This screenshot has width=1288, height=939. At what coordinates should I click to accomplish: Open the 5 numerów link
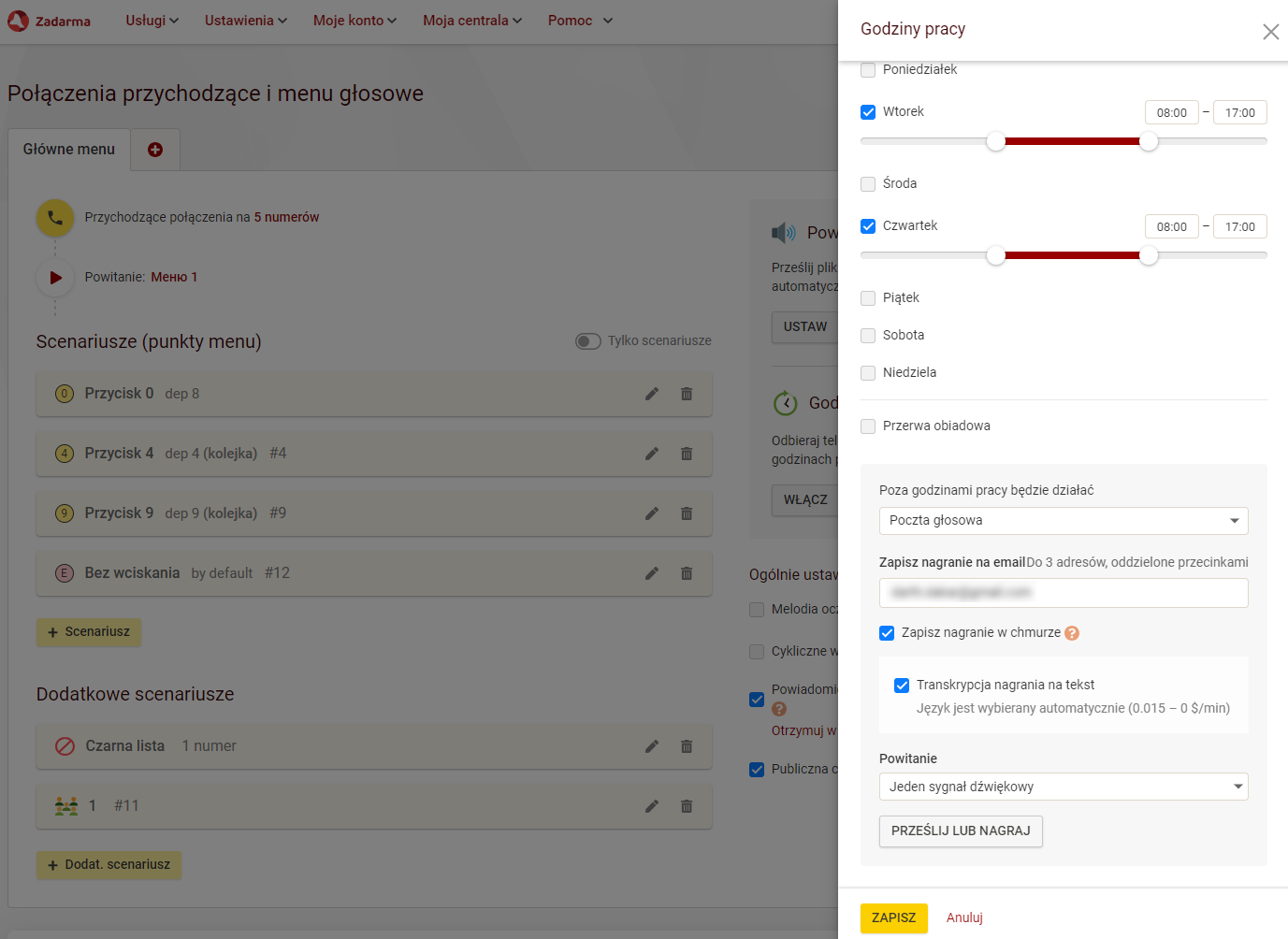tap(286, 218)
